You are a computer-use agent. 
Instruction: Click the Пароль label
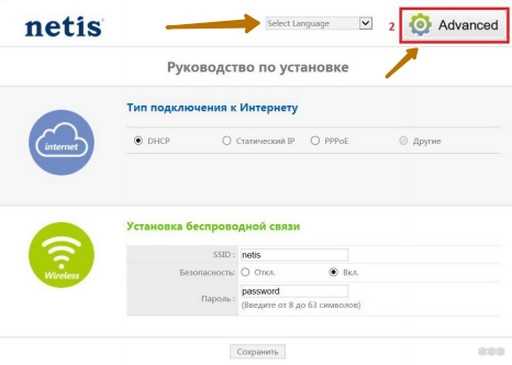[218, 299]
